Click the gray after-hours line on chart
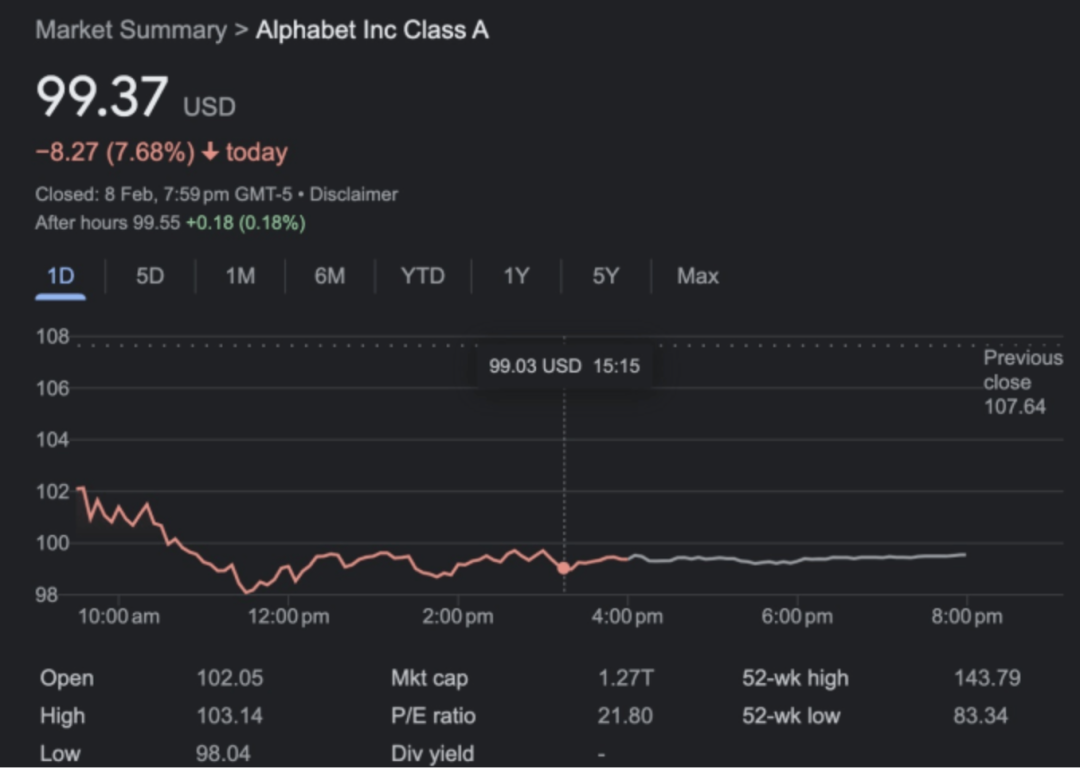 tap(800, 559)
